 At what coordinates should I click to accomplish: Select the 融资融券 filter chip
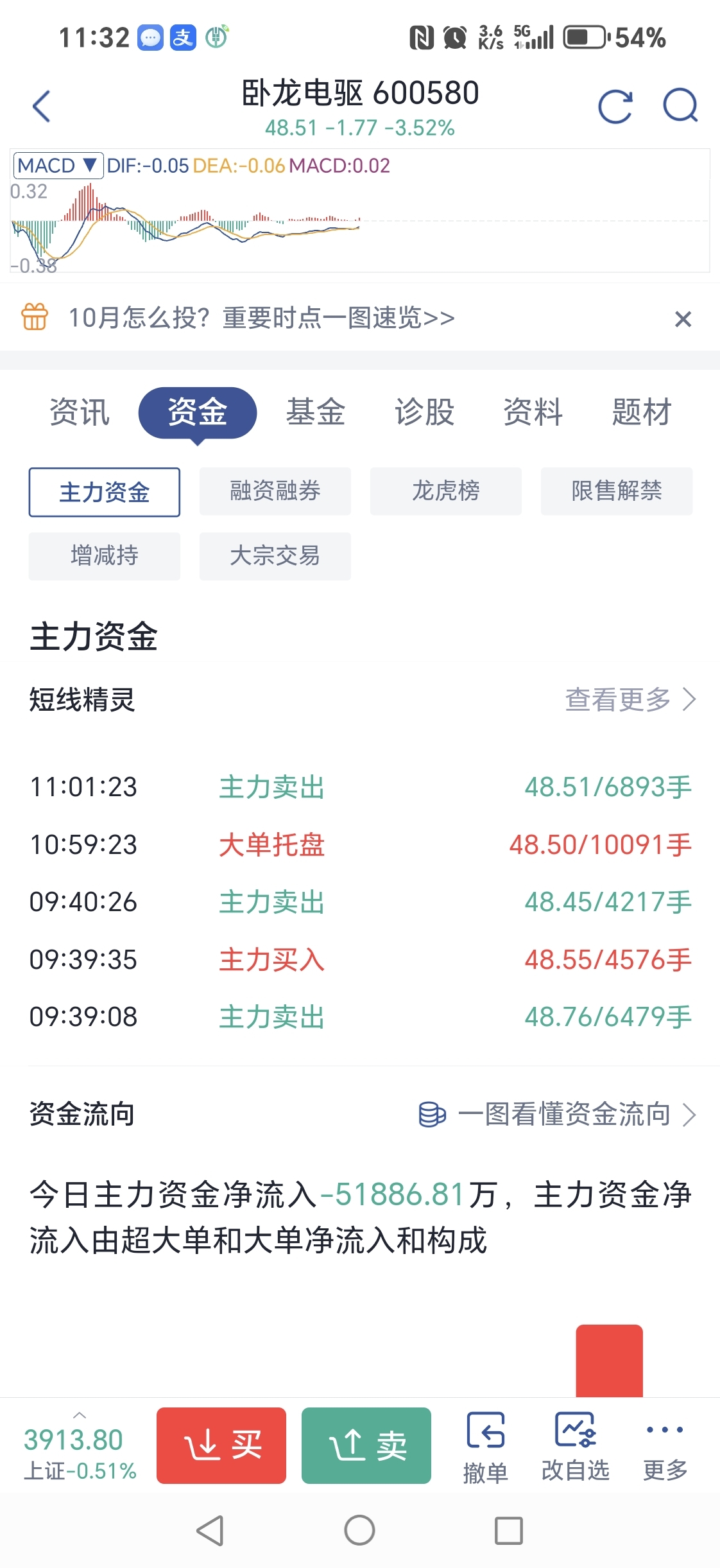click(x=275, y=491)
